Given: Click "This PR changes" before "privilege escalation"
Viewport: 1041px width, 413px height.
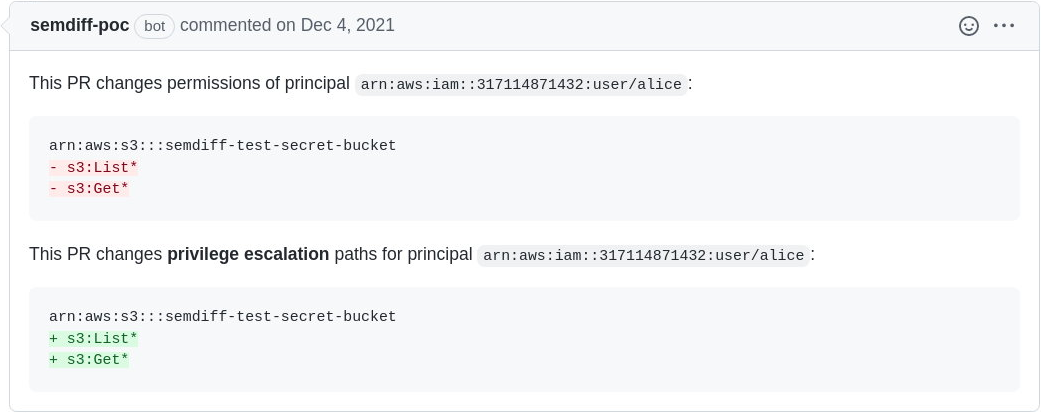Looking at the screenshot, I should click(96, 255).
